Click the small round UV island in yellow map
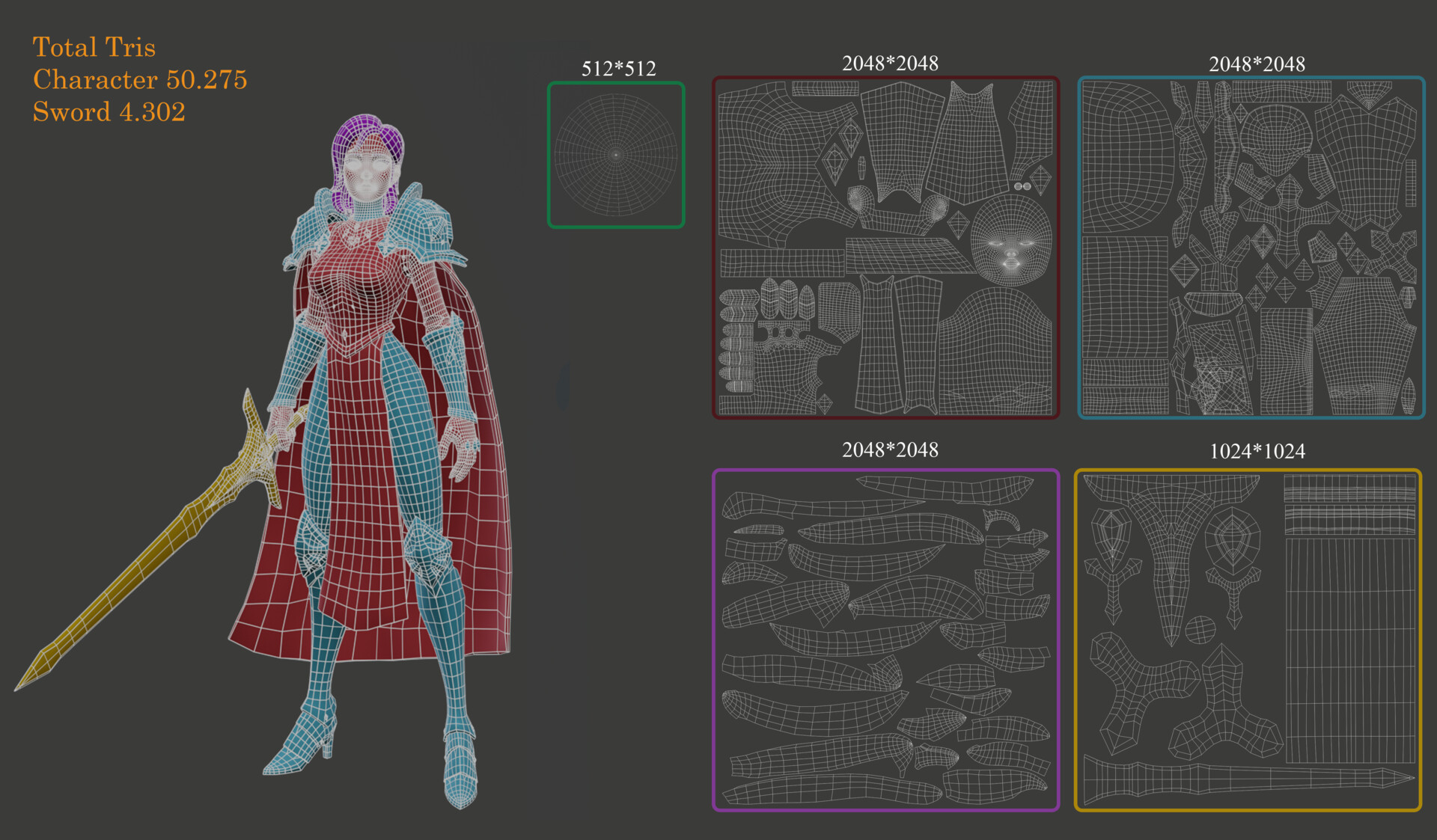The width and height of the screenshot is (1437, 840). click(x=1200, y=630)
